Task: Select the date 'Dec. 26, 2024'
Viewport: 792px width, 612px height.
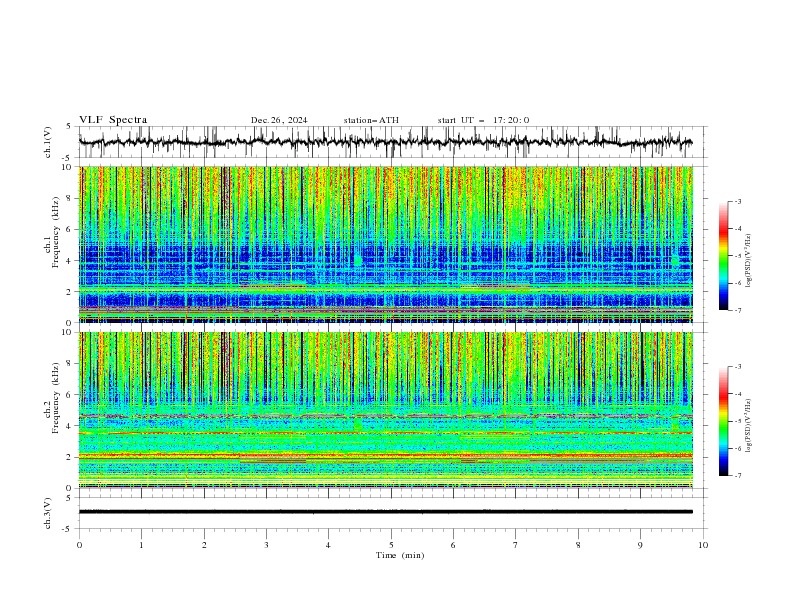Action: [279, 120]
